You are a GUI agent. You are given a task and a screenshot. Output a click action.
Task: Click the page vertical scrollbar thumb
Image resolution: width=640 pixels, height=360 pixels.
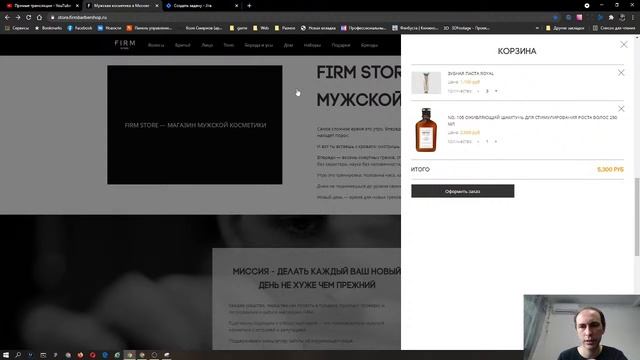pos(637,217)
